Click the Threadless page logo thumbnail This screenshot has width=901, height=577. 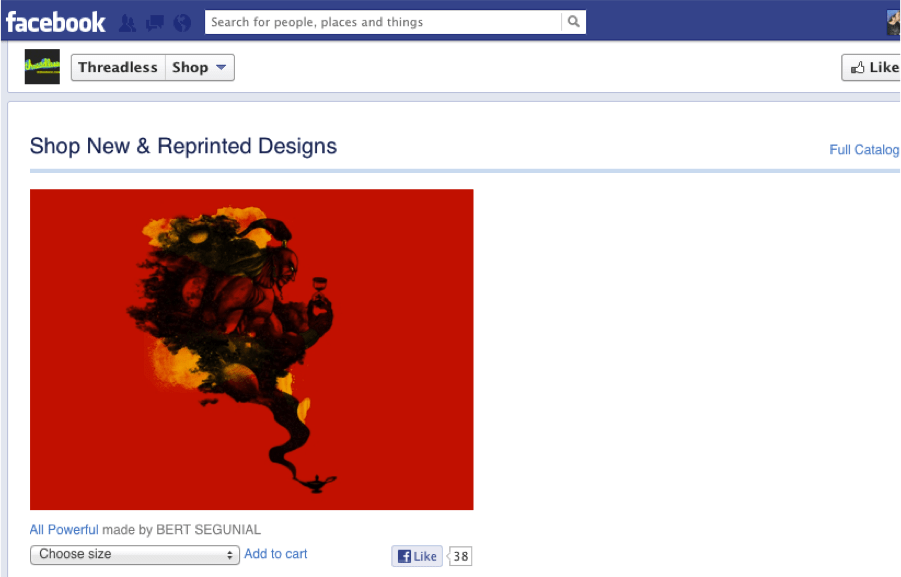(42, 67)
